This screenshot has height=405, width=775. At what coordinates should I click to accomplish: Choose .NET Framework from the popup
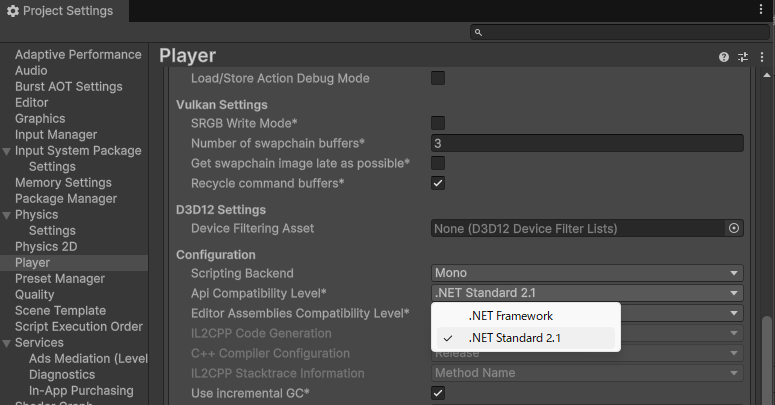(510, 316)
